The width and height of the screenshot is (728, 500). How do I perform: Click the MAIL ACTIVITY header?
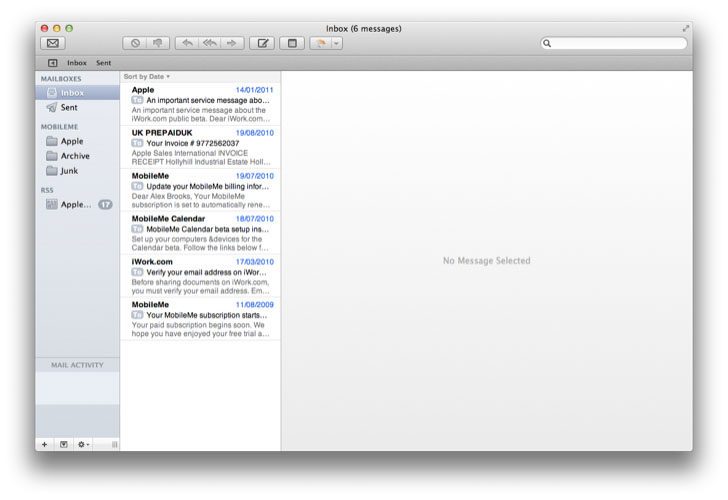(78, 365)
